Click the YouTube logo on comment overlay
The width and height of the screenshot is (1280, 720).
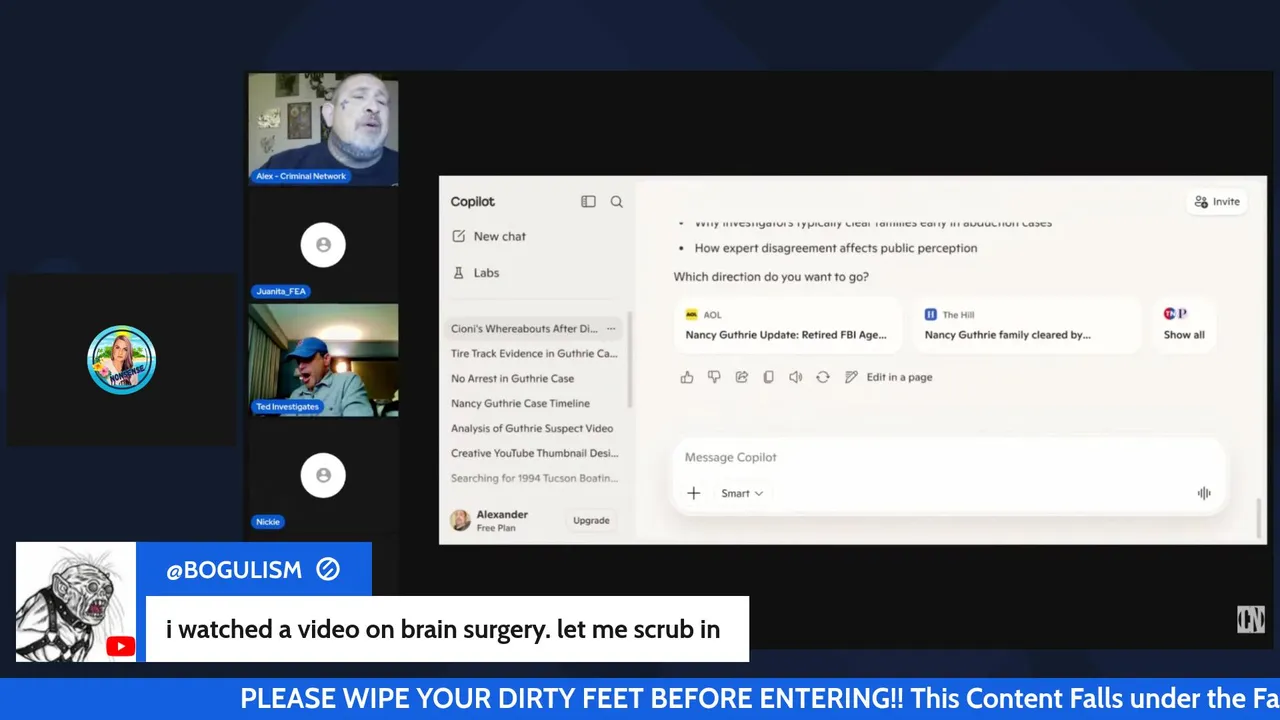click(120, 646)
